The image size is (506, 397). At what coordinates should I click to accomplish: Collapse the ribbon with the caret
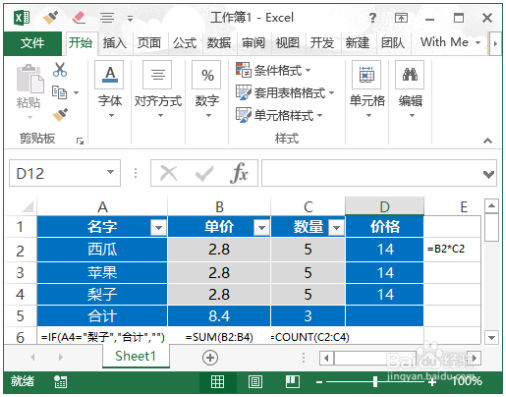click(488, 141)
